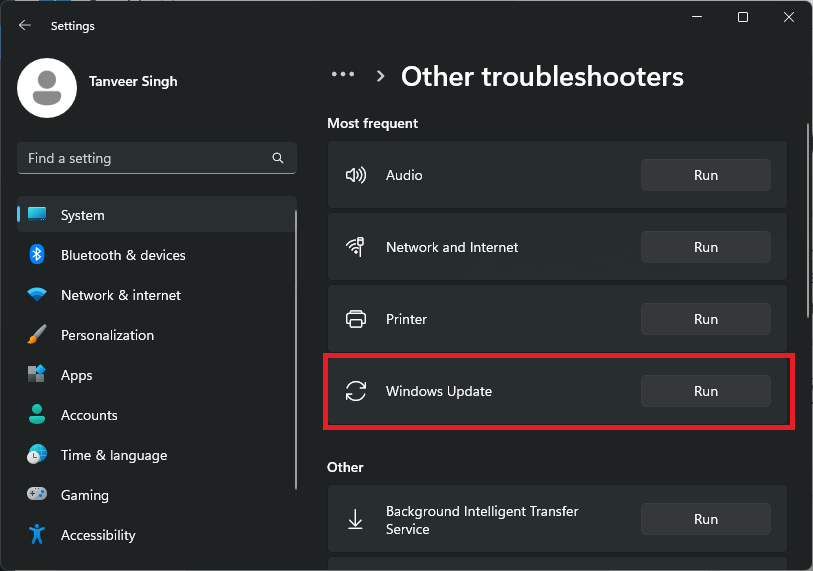
Task: Click the Time & language globe icon
Action: point(37,454)
